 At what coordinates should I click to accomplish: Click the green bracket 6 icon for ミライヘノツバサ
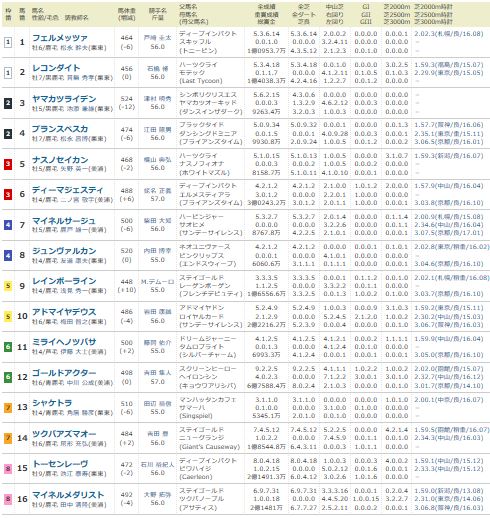[8, 347]
